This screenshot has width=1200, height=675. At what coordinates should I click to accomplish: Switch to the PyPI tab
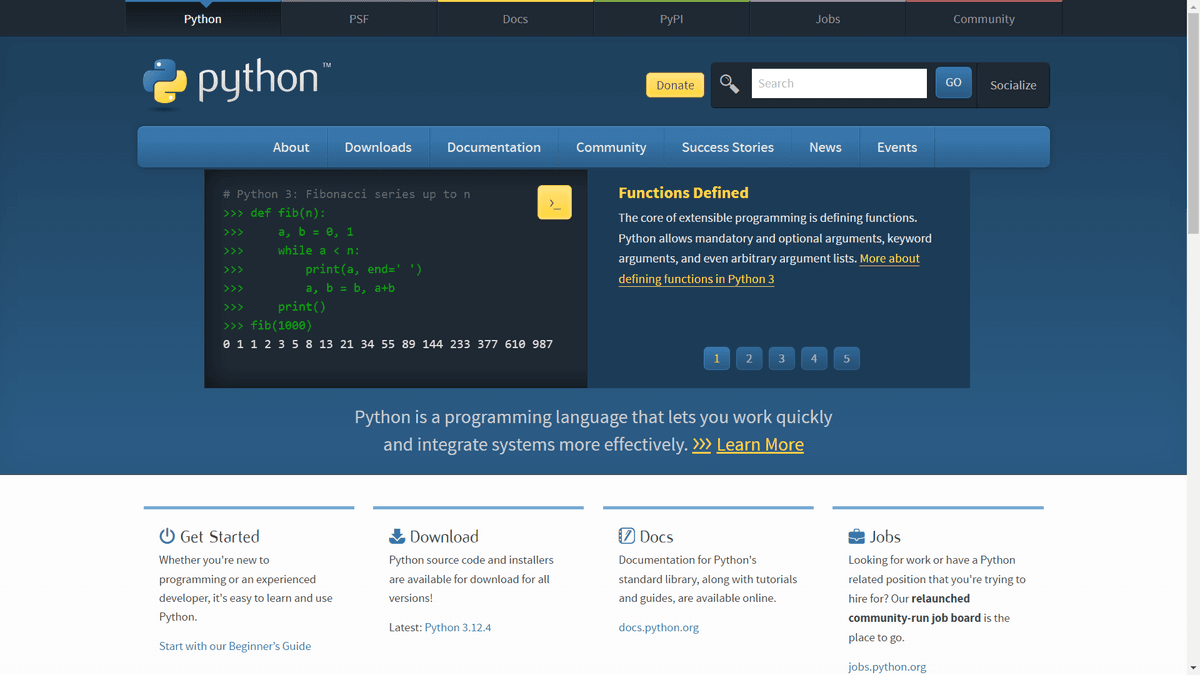[x=671, y=17]
